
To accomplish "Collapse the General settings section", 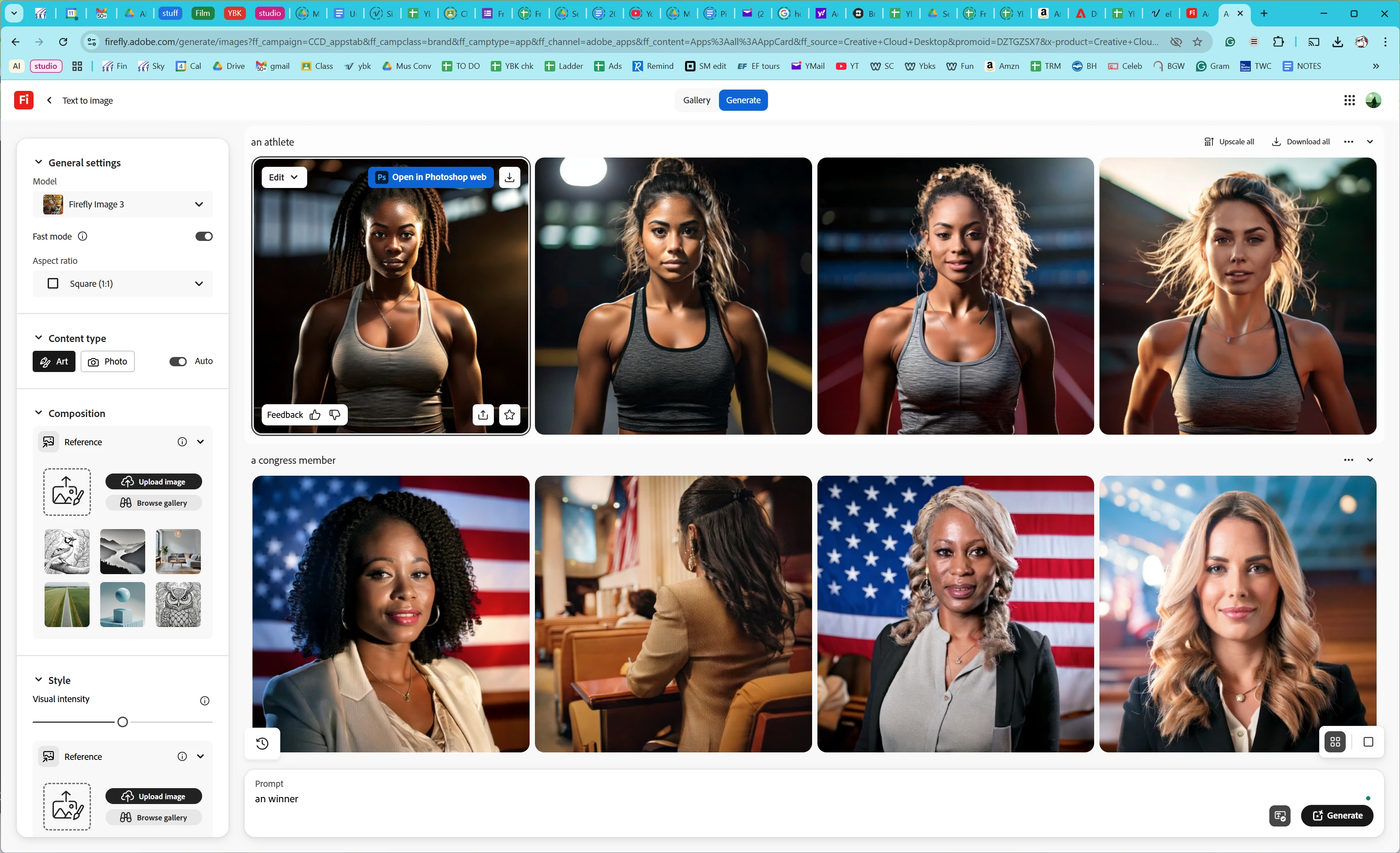I will pyautogui.click(x=39, y=162).
